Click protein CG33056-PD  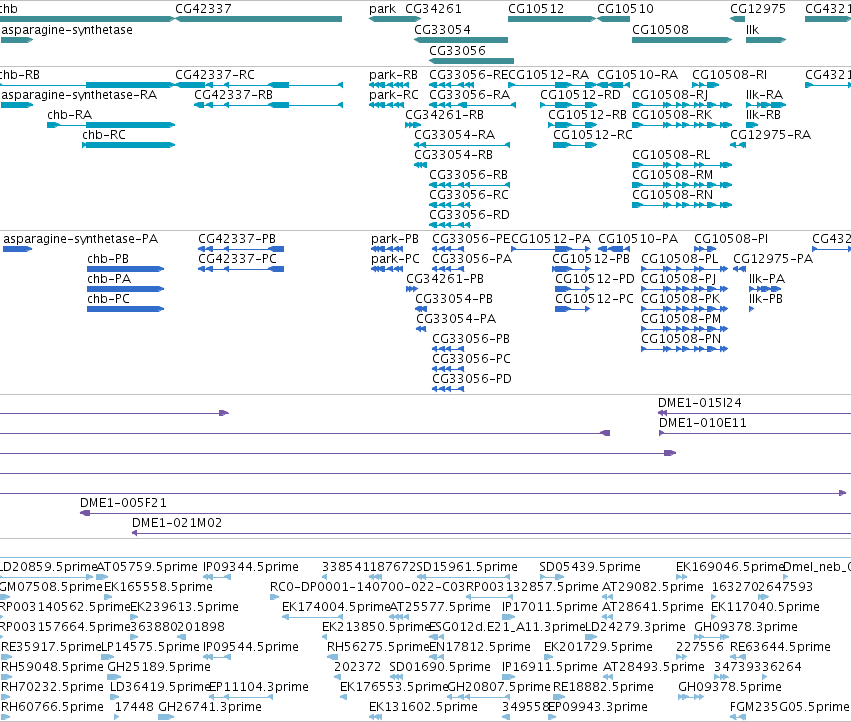click(472, 379)
